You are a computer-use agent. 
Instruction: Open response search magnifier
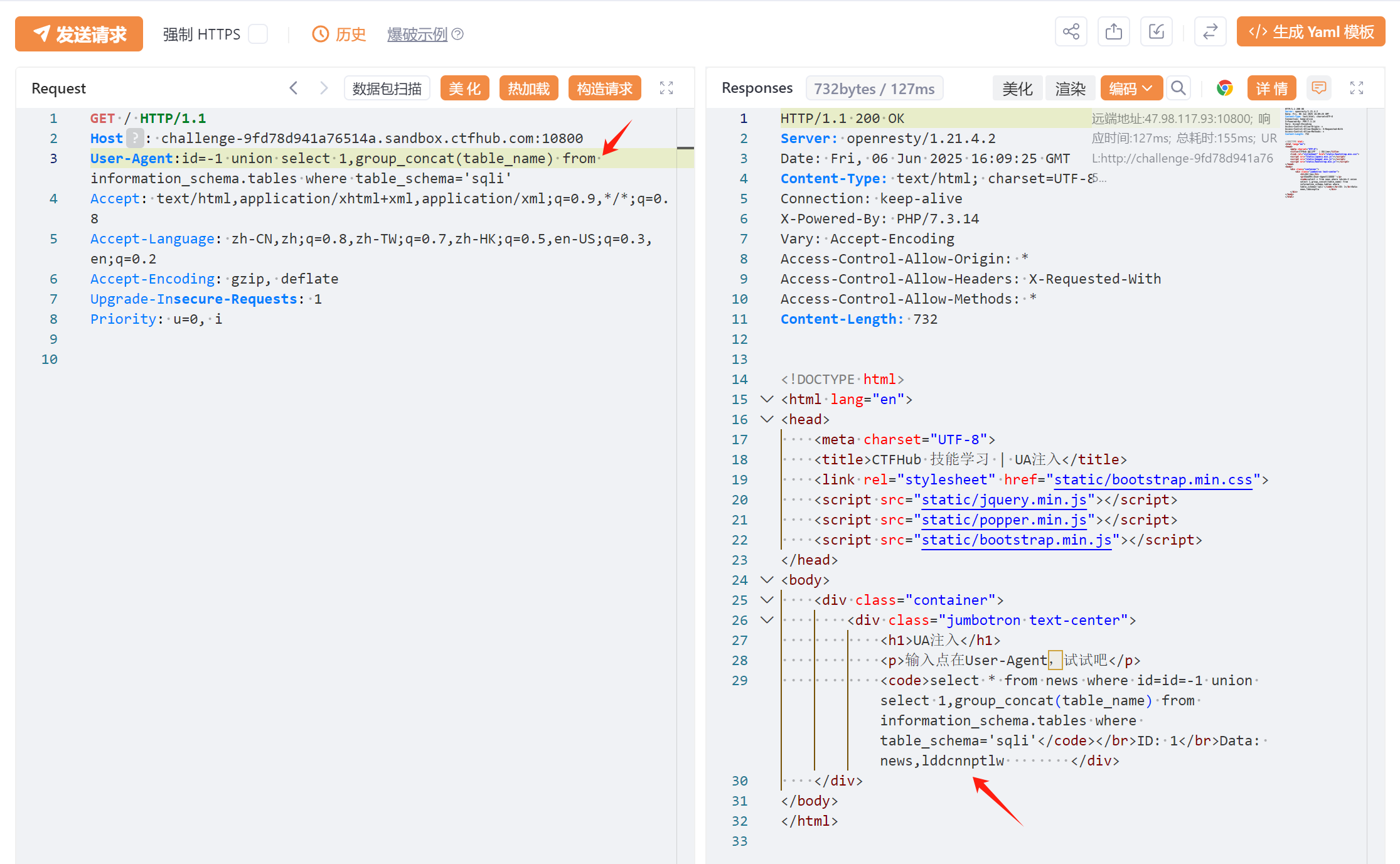pyautogui.click(x=1179, y=88)
